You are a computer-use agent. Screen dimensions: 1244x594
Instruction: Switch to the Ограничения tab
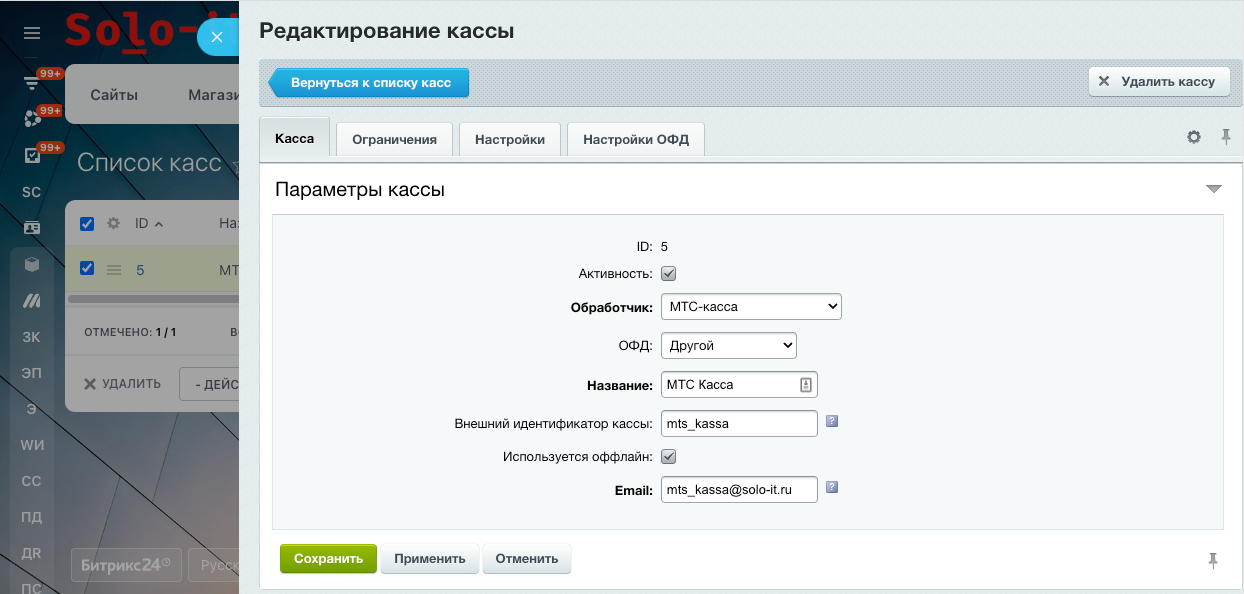pyautogui.click(x=394, y=139)
